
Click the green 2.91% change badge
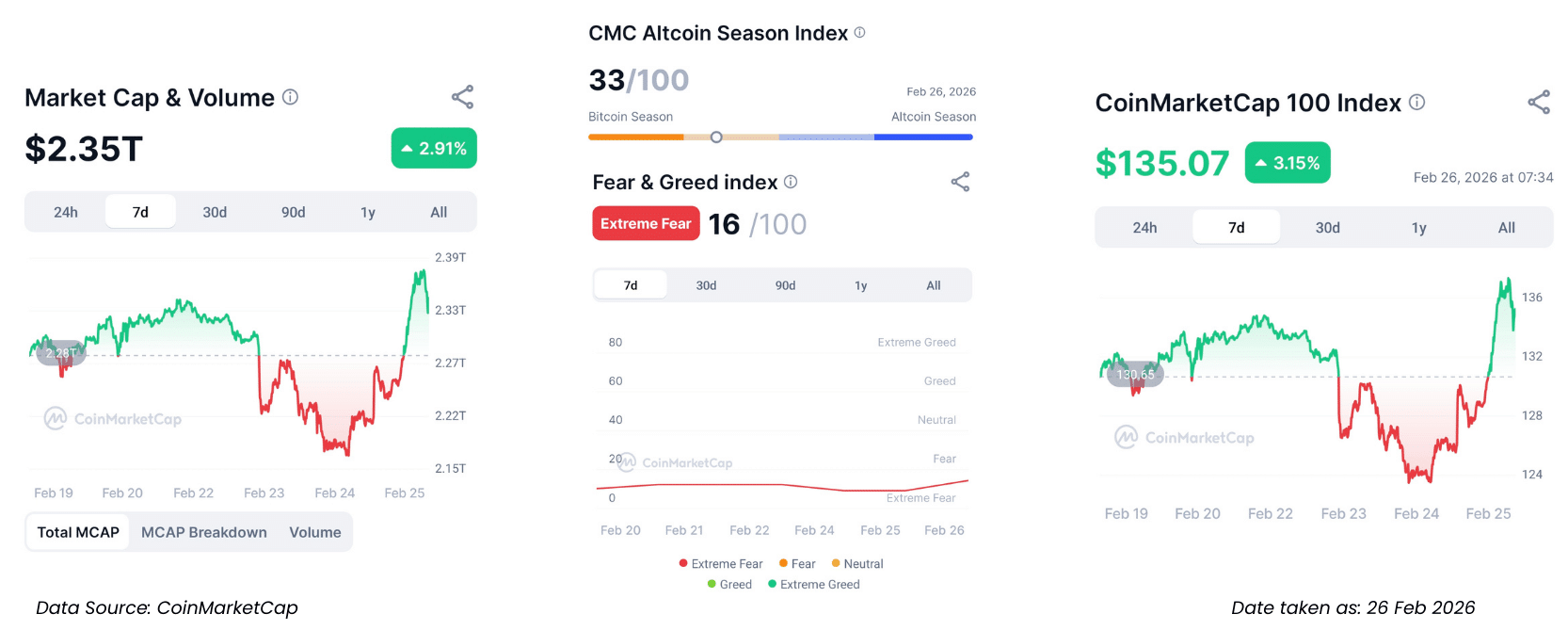click(434, 149)
